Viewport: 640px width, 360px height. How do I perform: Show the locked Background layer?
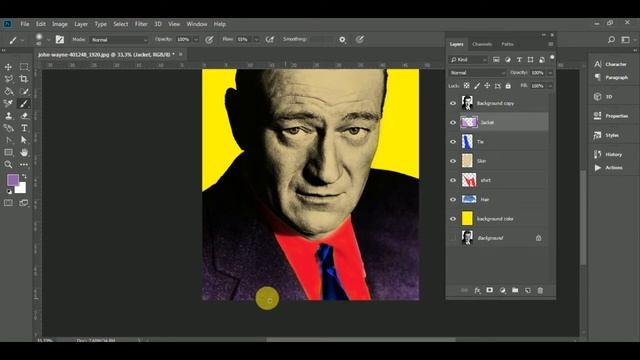453,238
